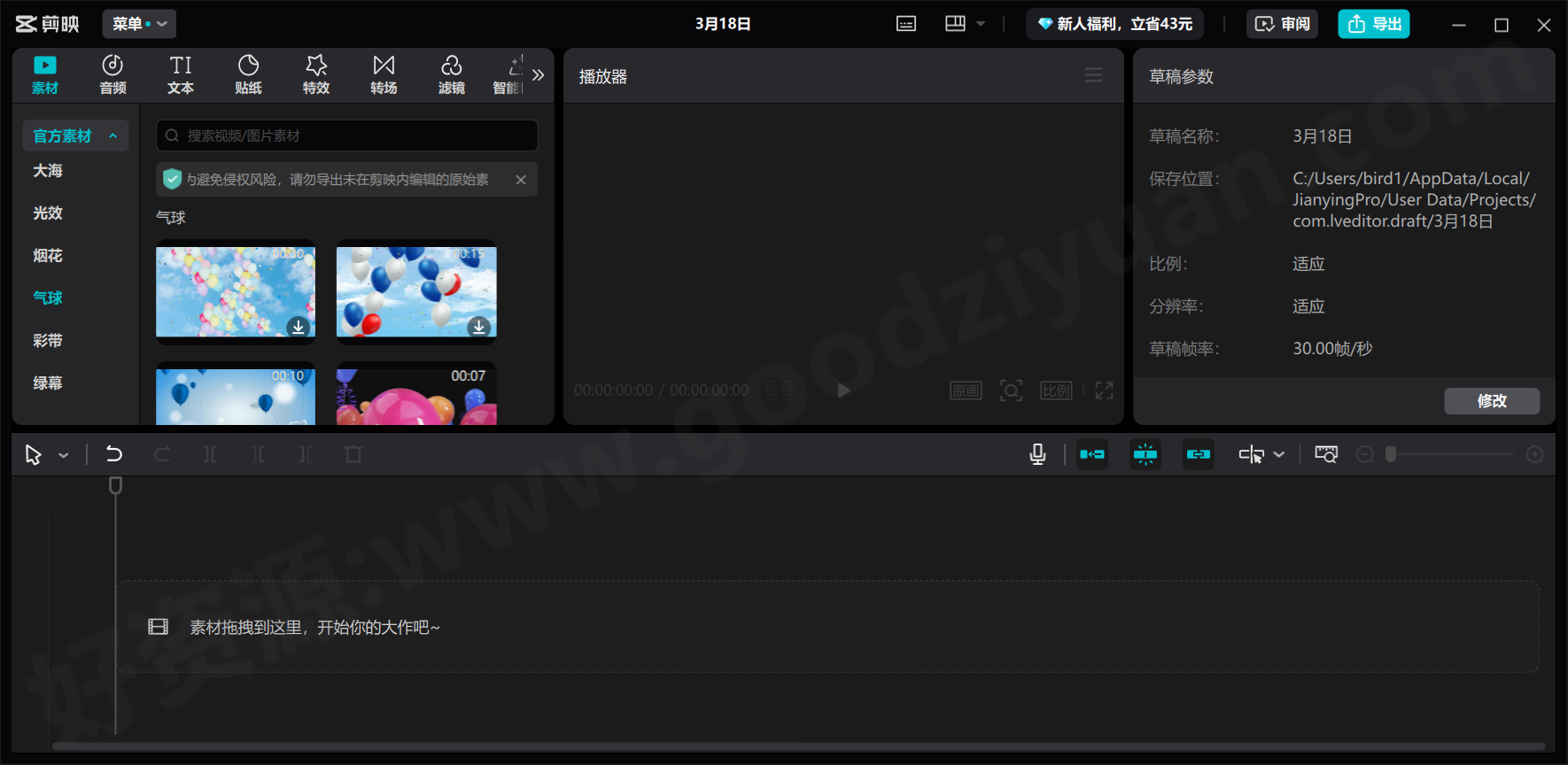Select the 烟花 fireworks category
The width and height of the screenshot is (1568, 765).
click(x=48, y=256)
